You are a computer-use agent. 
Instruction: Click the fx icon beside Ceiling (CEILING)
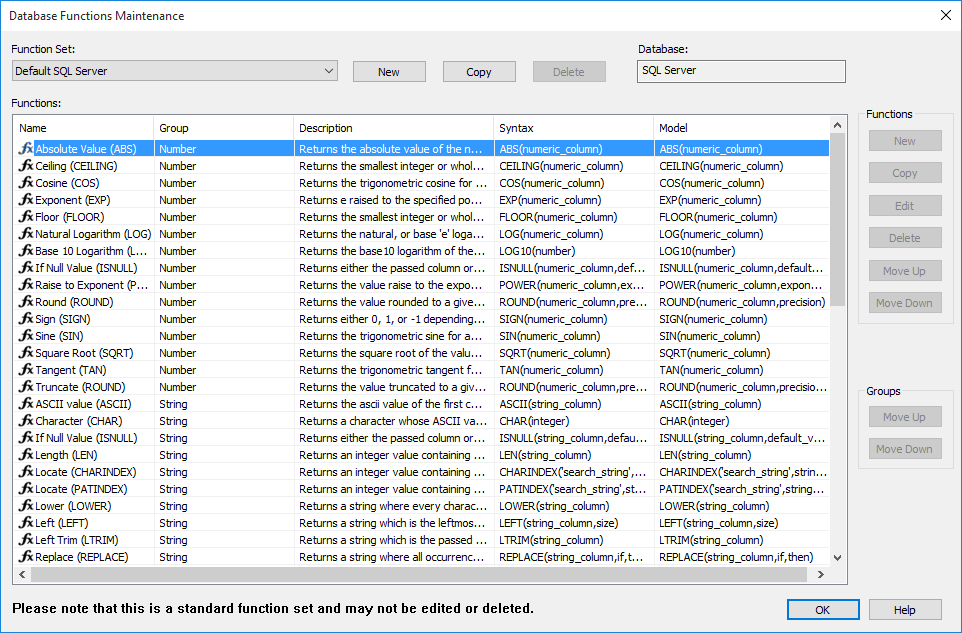pos(26,166)
